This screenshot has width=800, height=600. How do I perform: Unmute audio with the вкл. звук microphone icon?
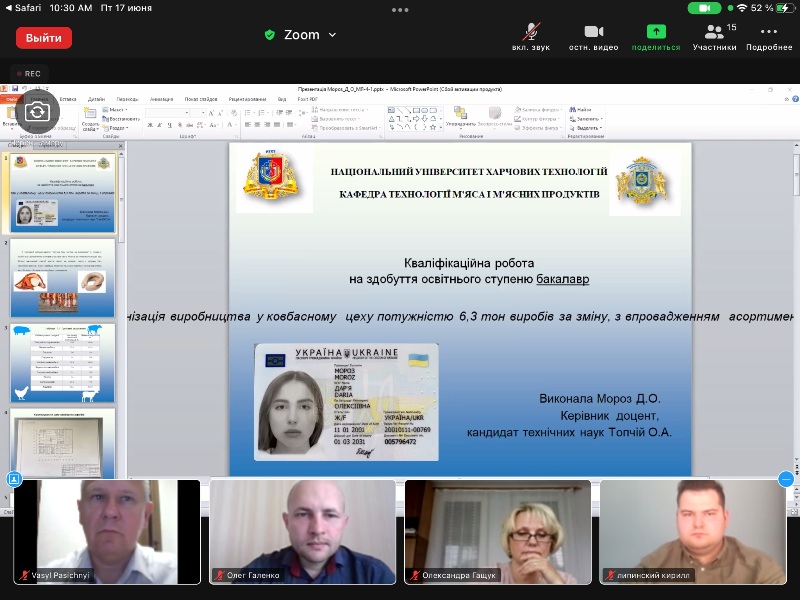coord(533,36)
